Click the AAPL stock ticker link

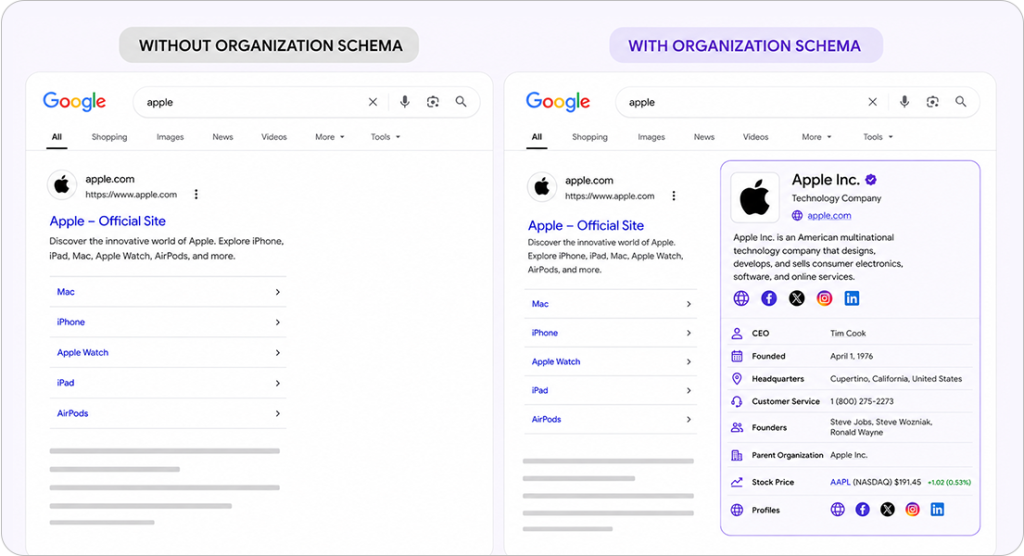point(840,482)
